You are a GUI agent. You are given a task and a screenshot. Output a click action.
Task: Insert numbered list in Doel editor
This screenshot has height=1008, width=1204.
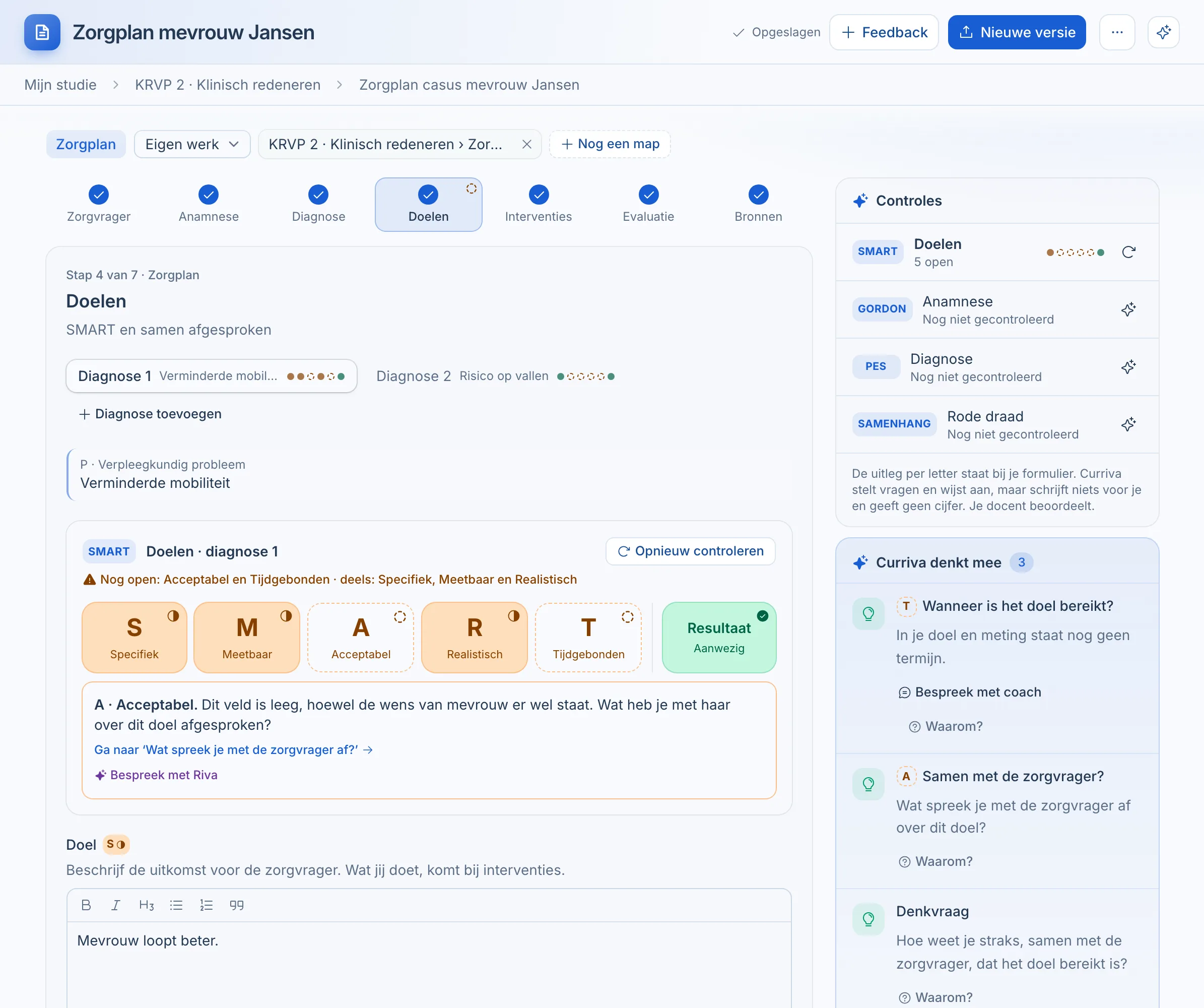coord(206,905)
